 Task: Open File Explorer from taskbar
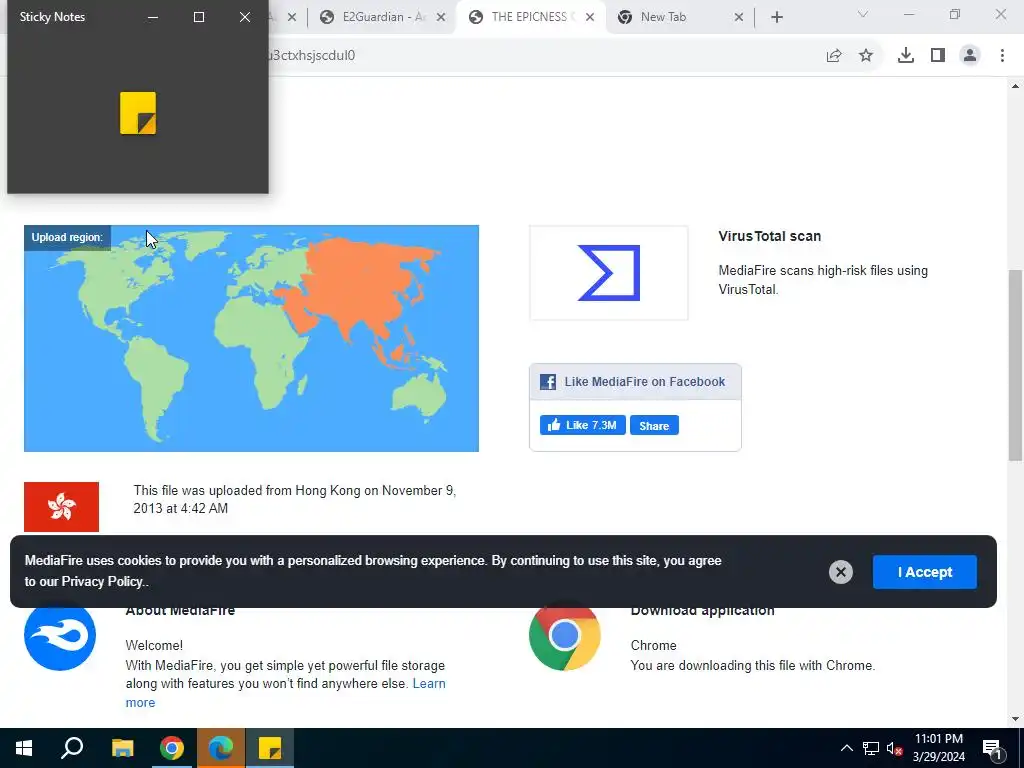click(x=122, y=748)
